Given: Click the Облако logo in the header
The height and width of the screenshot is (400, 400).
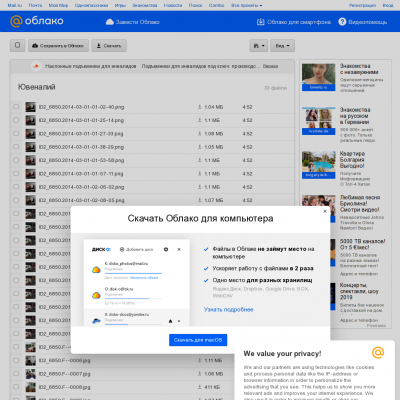Looking at the screenshot, I should (x=37, y=21).
